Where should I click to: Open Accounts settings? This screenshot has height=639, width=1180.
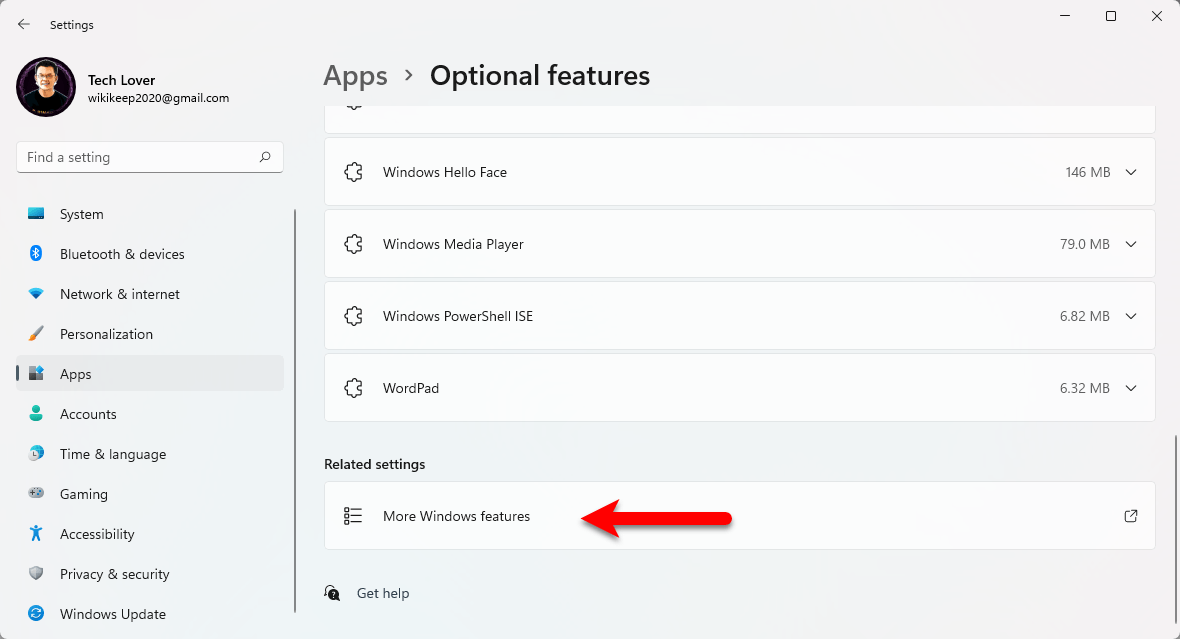click(x=150, y=414)
